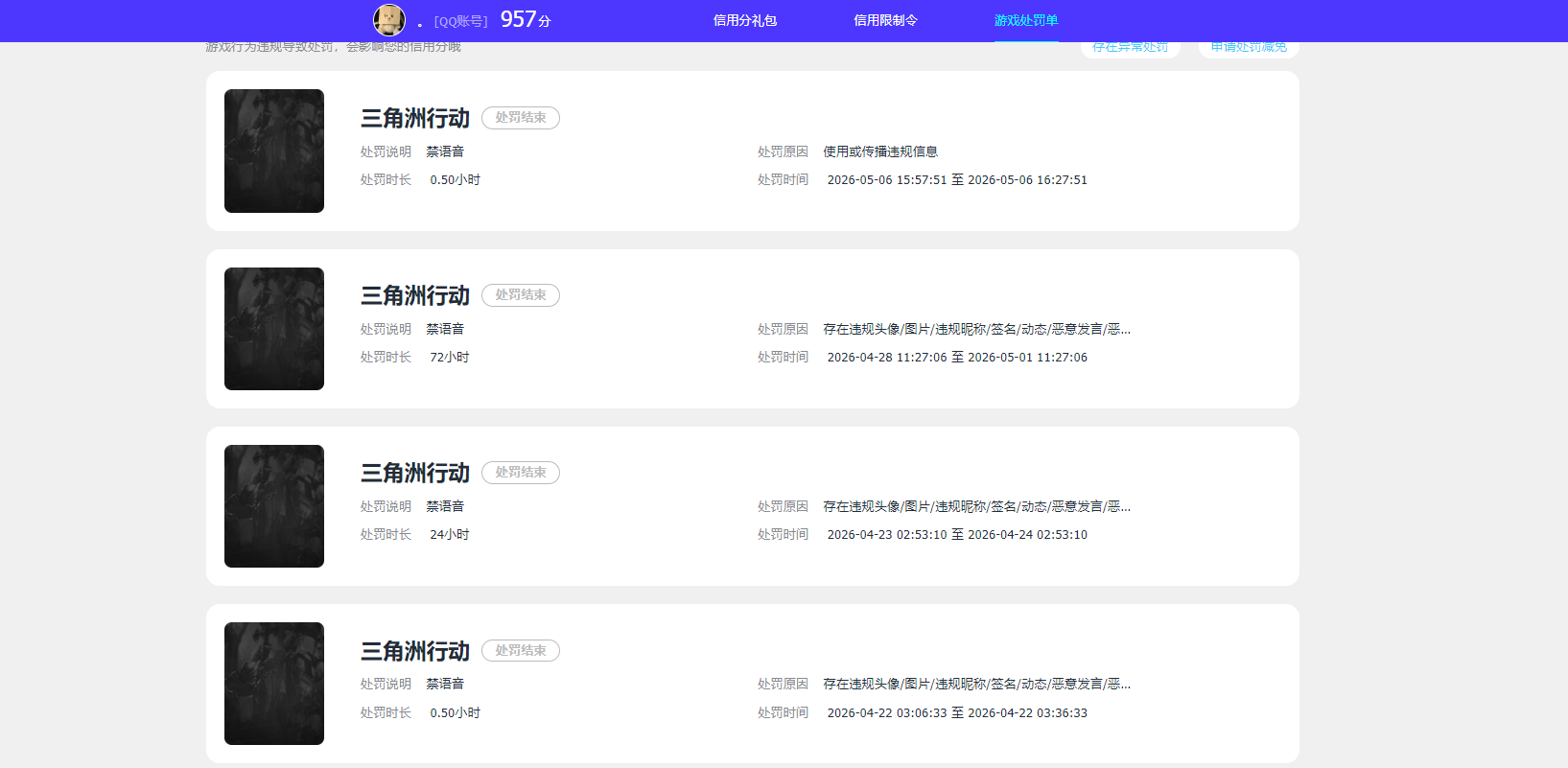Click time range 2026-05-06 15:57:51 至 16:27:51
Screen dimensions: 1568x768
click(957, 180)
